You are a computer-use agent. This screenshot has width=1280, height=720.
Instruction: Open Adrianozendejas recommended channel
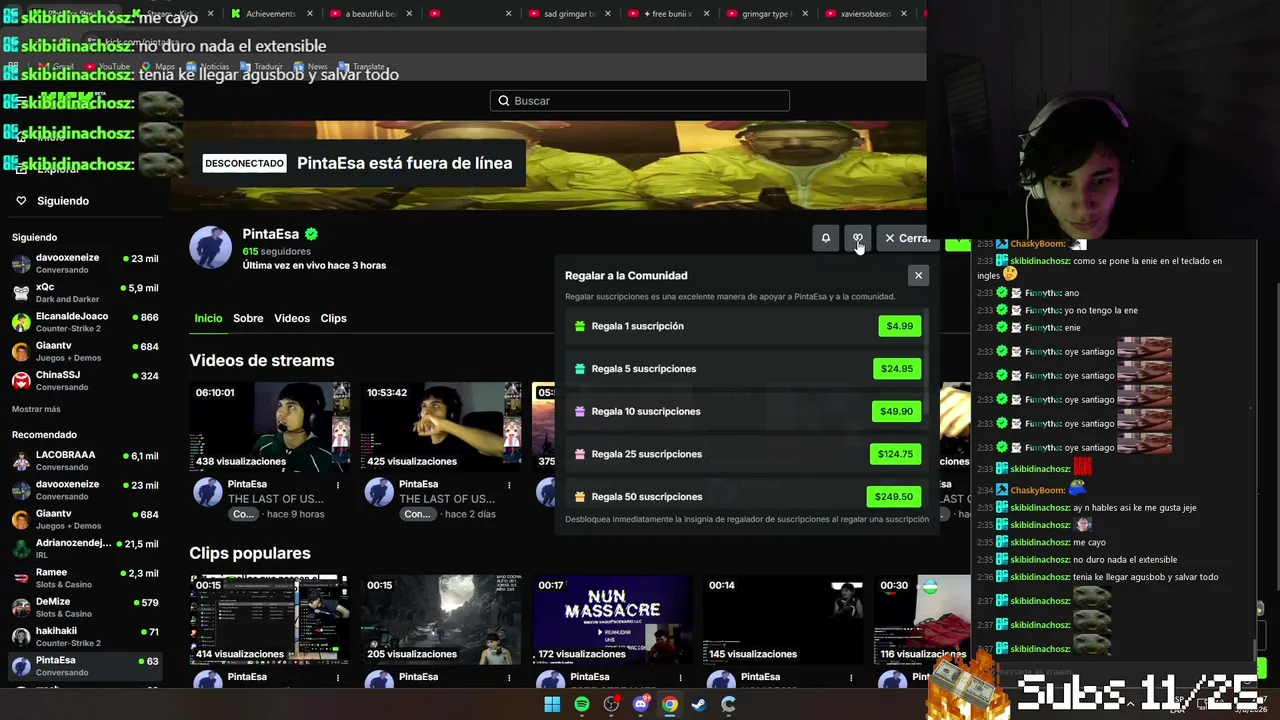pyautogui.click(x=85, y=549)
